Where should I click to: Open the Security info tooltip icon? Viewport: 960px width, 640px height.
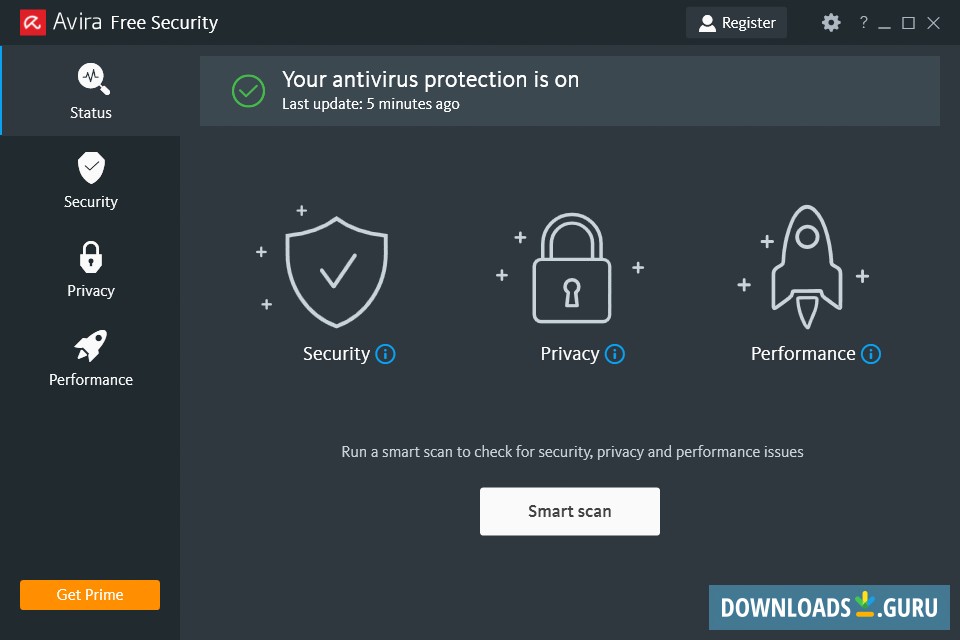pos(386,353)
